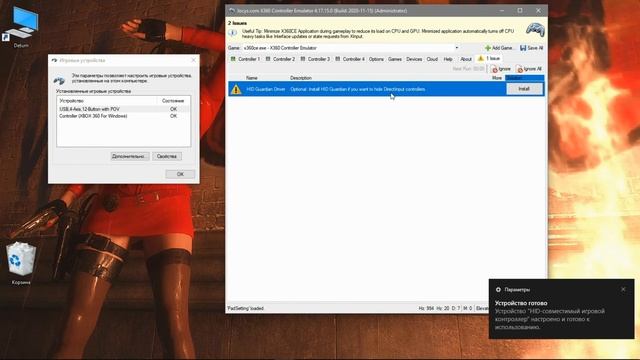This screenshot has height=360, width=640.
Task: Select the HID Guardian Driver row text
Action: coord(266,89)
